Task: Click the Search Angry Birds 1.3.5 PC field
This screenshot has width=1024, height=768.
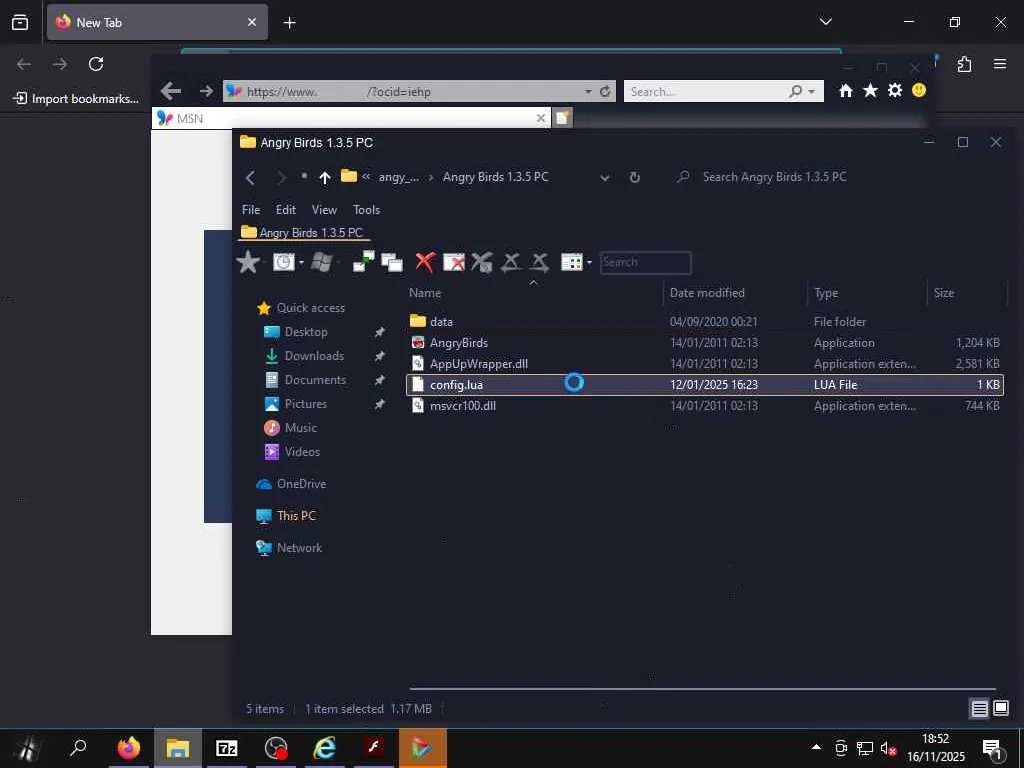Action: [x=774, y=177]
